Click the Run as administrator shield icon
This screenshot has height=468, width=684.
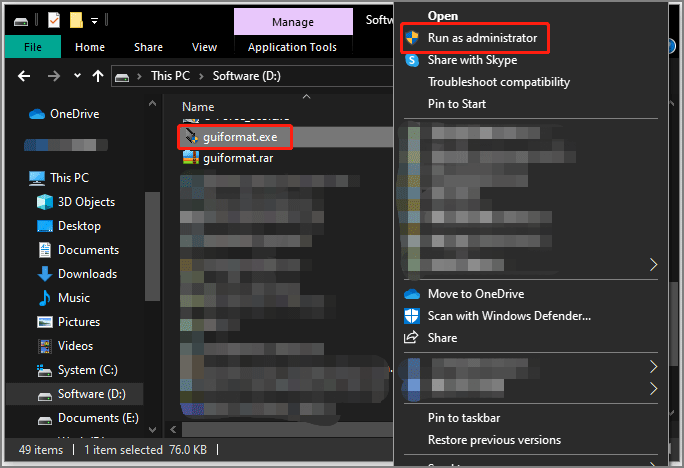pyautogui.click(x=412, y=38)
